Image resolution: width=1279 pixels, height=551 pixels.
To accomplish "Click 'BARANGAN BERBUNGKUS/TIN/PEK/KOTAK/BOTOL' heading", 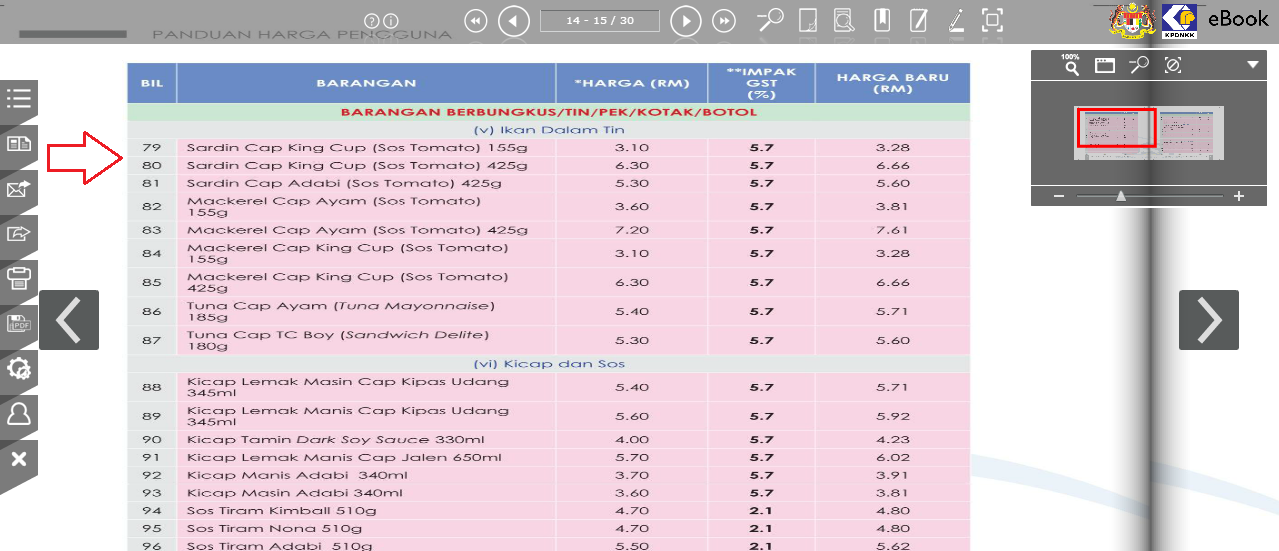I will pyautogui.click(x=548, y=112).
